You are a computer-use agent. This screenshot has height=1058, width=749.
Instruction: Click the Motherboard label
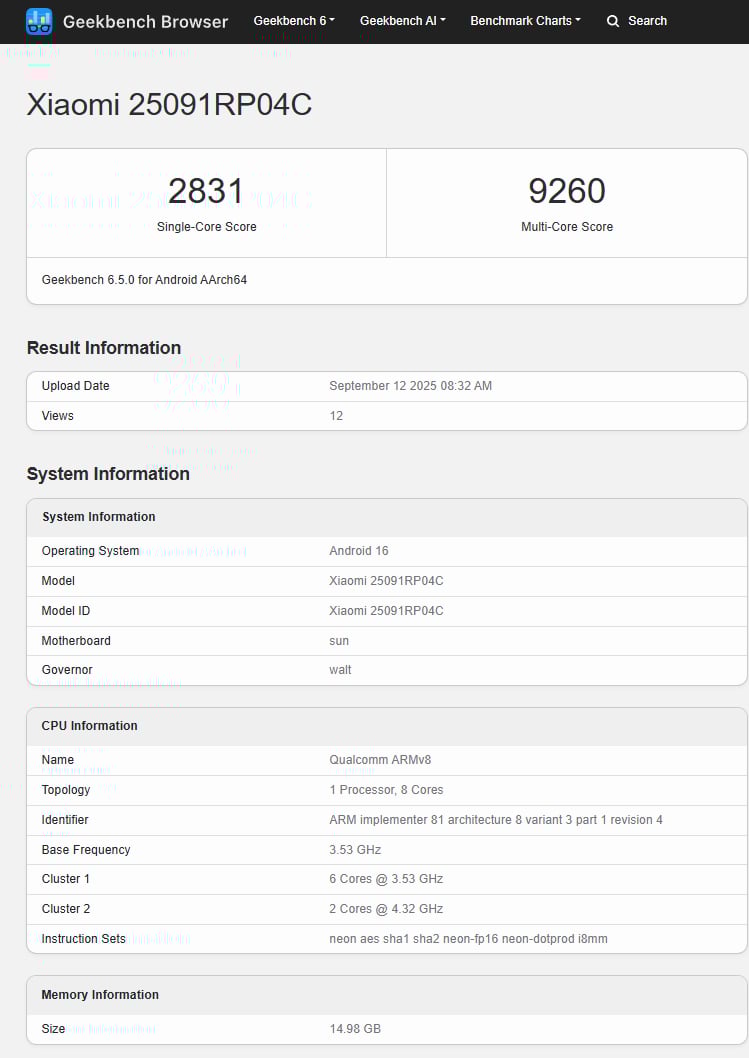point(76,641)
